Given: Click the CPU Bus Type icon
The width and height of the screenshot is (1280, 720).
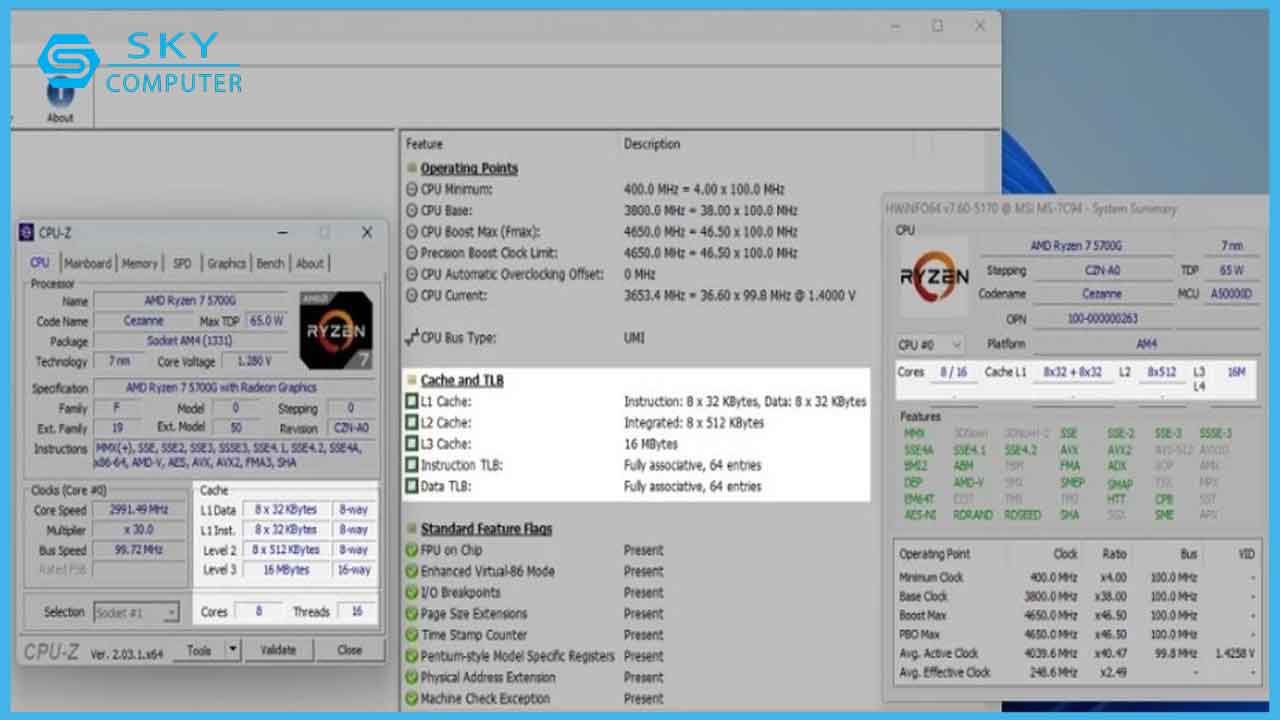Looking at the screenshot, I should coord(411,338).
